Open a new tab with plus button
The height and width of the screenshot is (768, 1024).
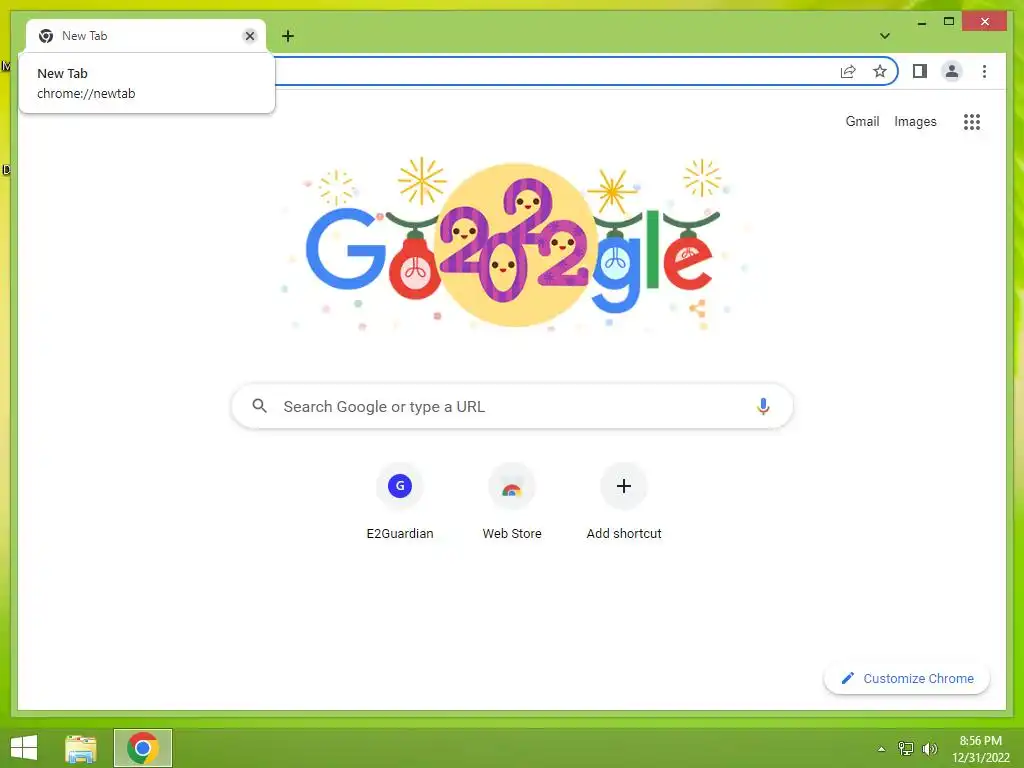[288, 36]
